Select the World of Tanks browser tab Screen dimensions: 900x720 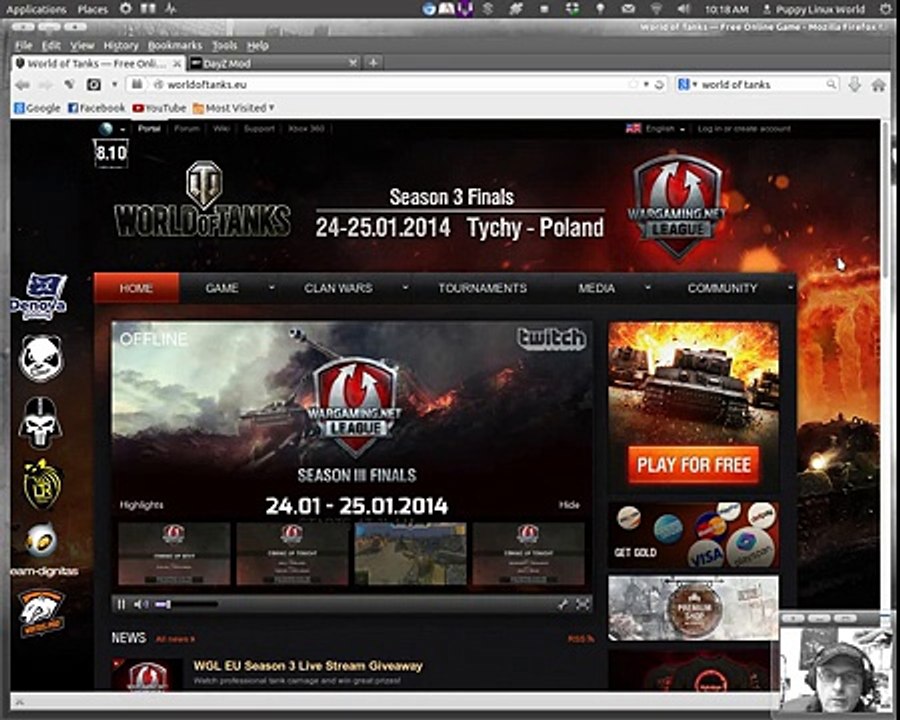[x=98, y=63]
